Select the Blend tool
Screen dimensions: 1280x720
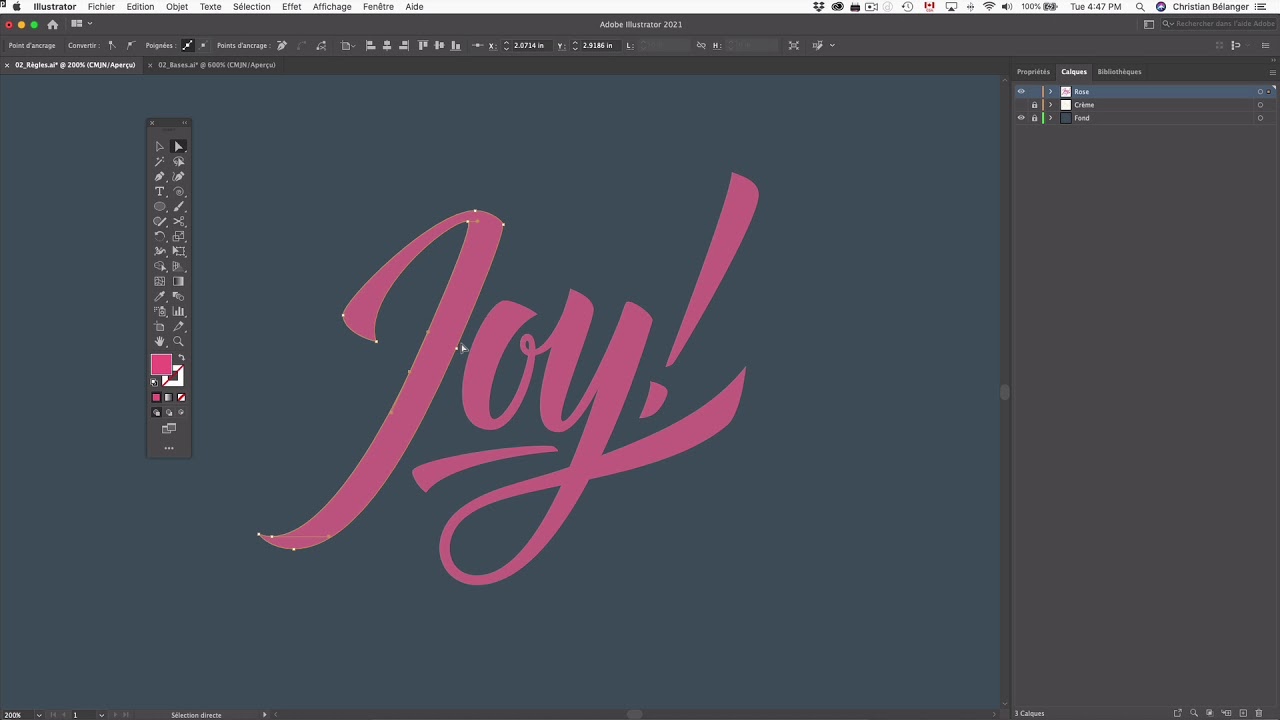179,296
